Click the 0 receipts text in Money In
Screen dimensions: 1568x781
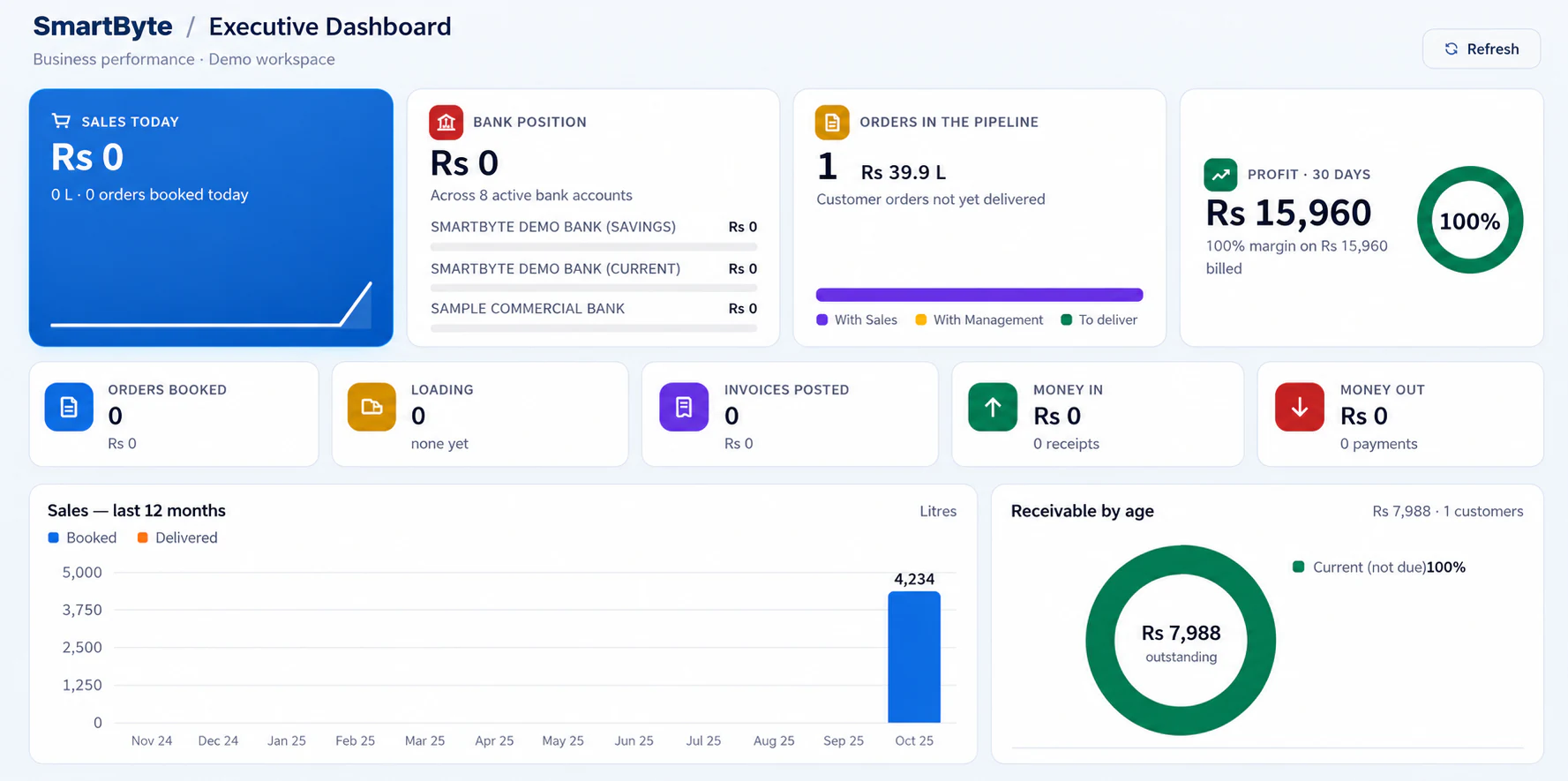pyautogui.click(x=1066, y=444)
